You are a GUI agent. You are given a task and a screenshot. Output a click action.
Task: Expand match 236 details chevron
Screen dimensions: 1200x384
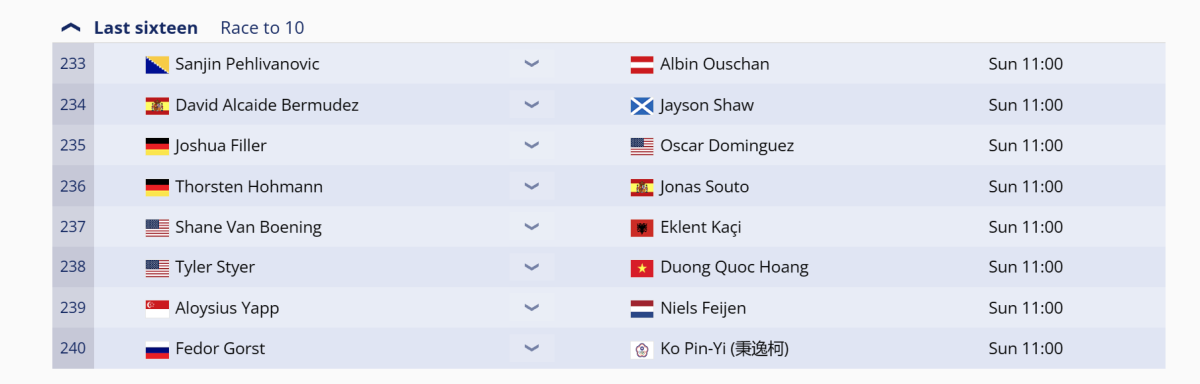[532, 186]
